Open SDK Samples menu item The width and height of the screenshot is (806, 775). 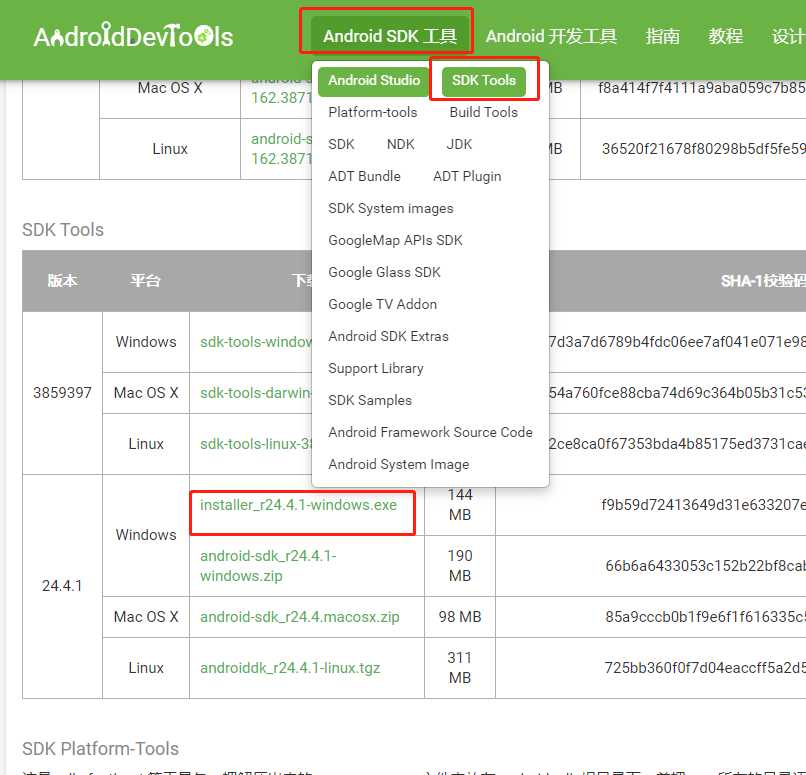tap(370, 400)
